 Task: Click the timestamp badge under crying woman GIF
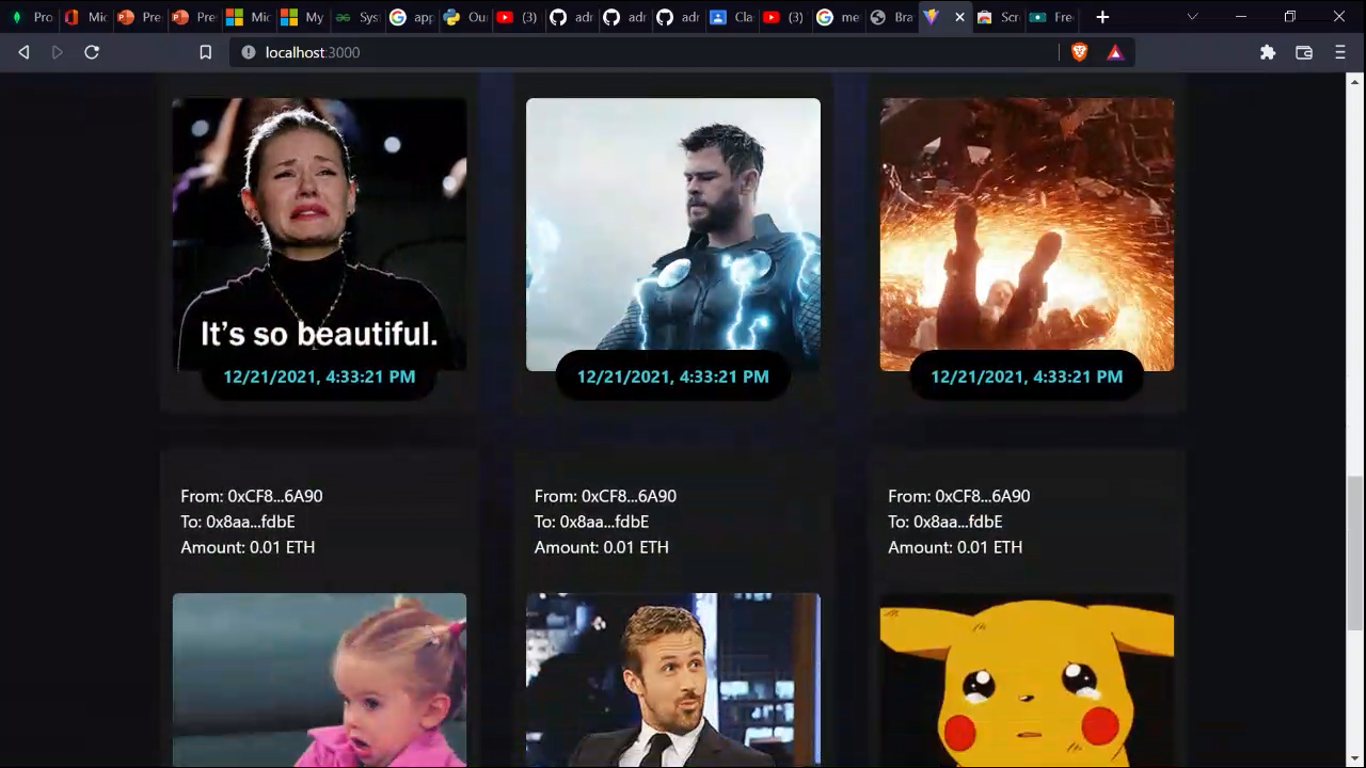point(319,377)
